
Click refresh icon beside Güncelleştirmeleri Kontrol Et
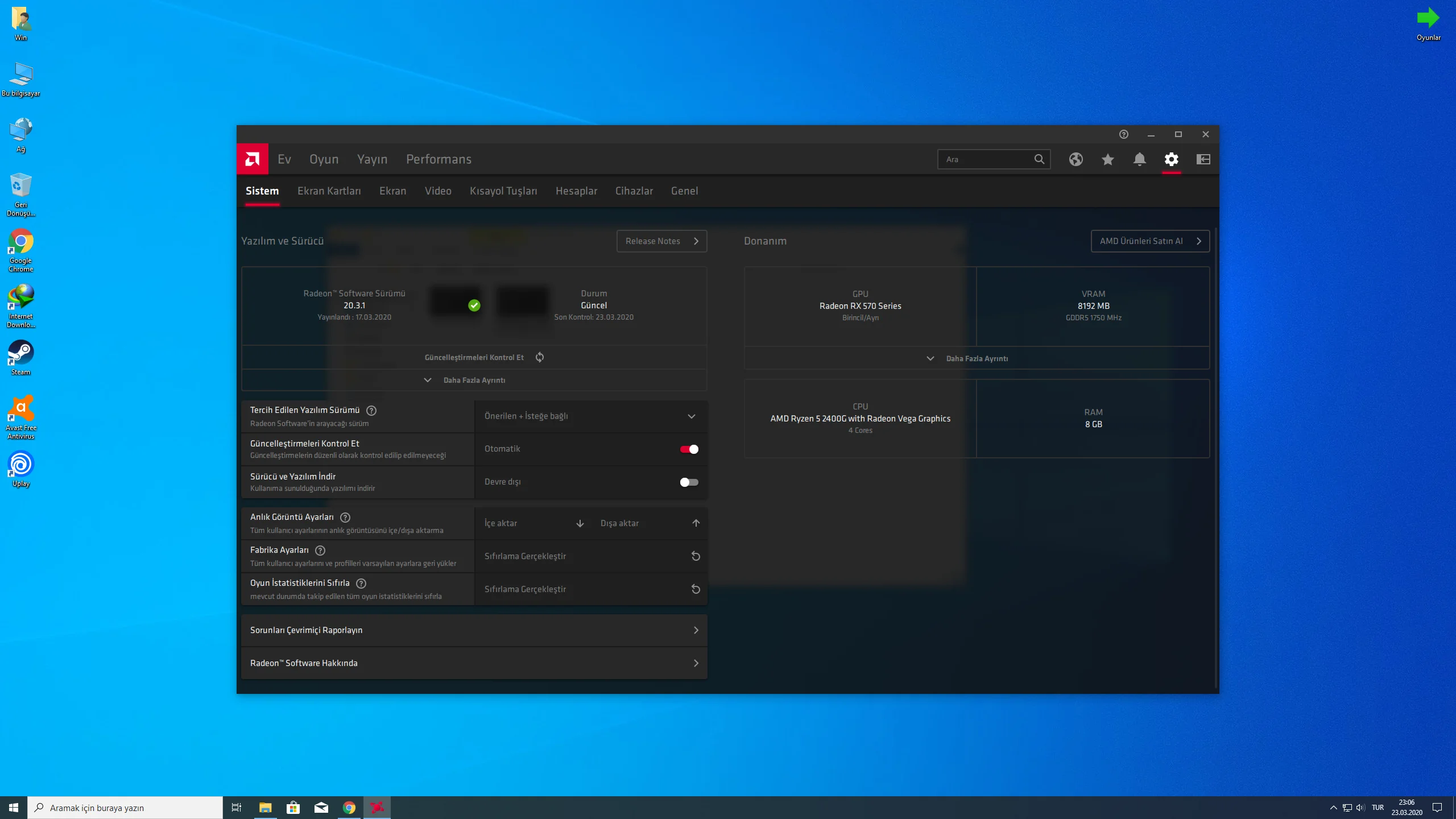[x=540, y=357]
